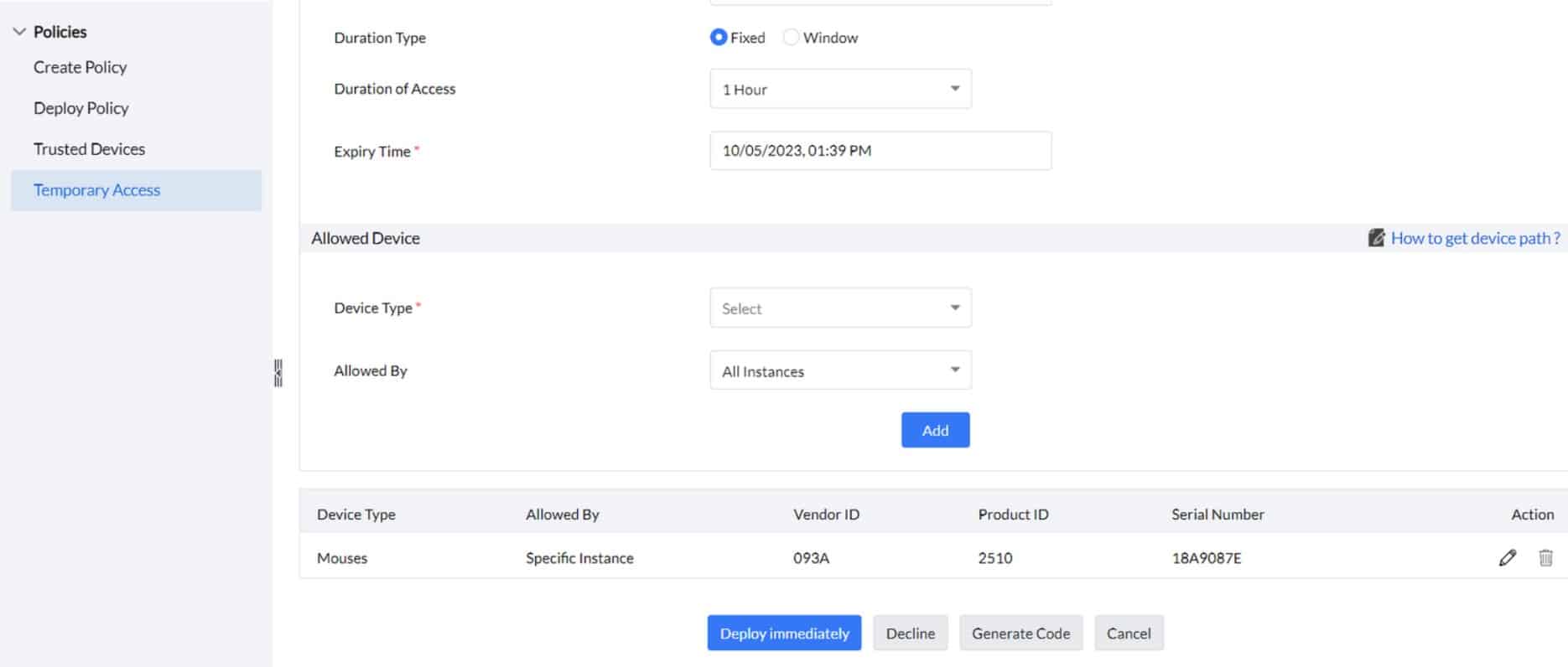Select the Window duration type
The width and height of the screenshot is (1568, 667).
791,38
